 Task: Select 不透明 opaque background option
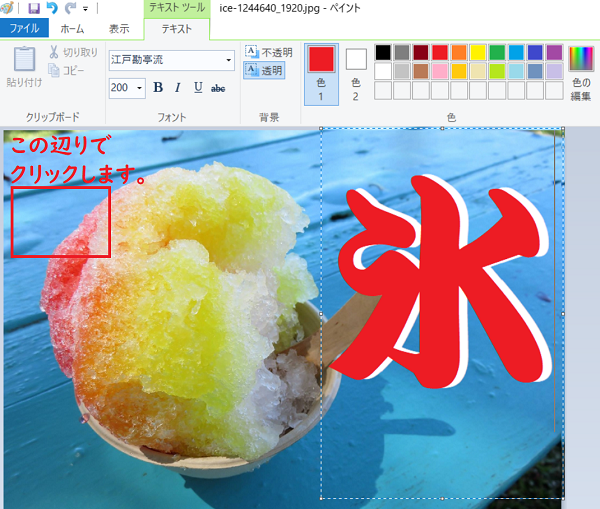click(x=269, y=52)
